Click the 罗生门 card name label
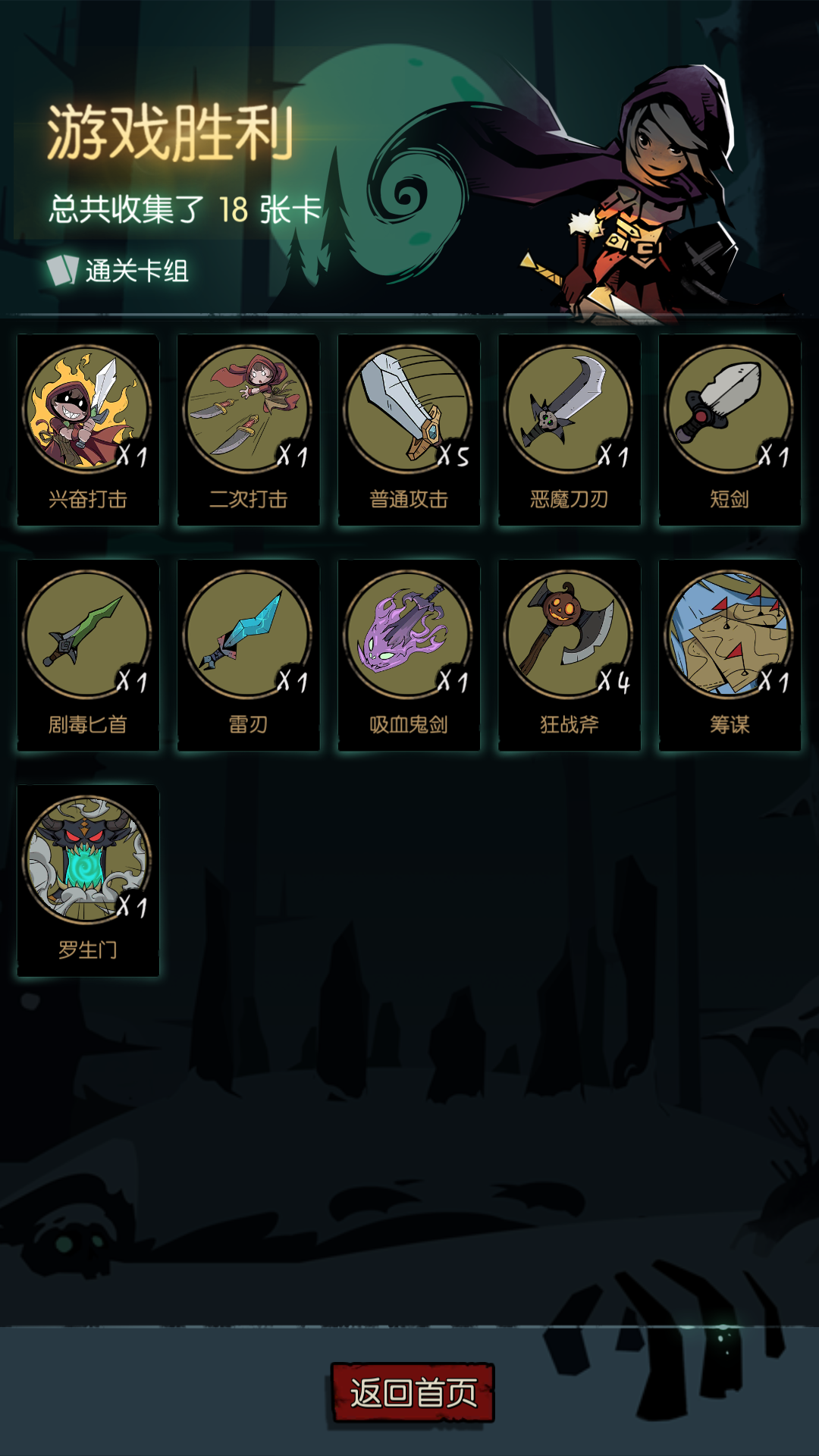This screenshot has height=1456, width=819. click(x=88, y=949)
